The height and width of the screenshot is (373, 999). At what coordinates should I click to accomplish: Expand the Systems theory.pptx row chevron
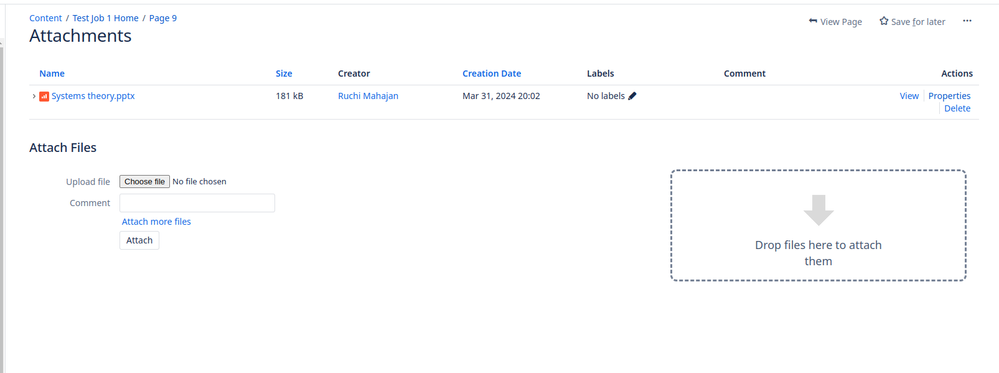pyautogui.click(x=34, y=96)
